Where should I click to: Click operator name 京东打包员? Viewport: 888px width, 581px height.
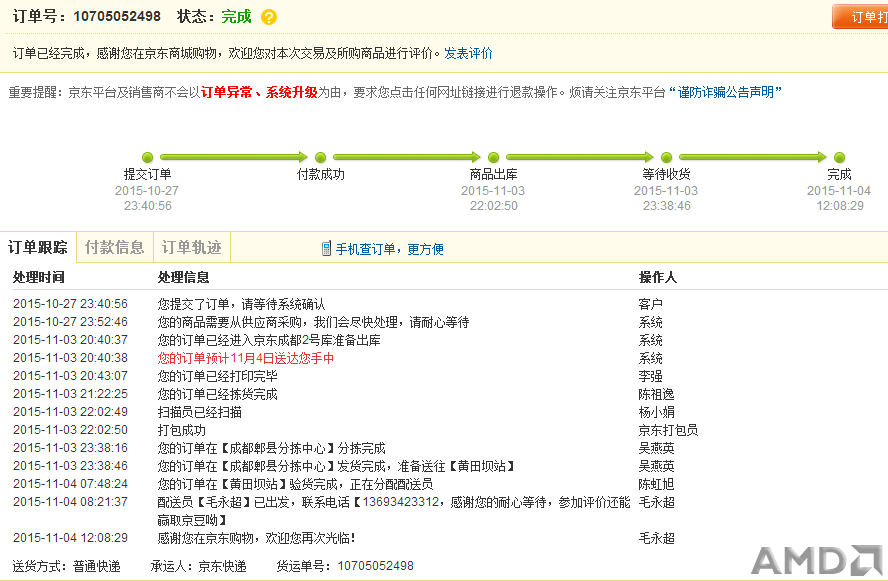668,430
